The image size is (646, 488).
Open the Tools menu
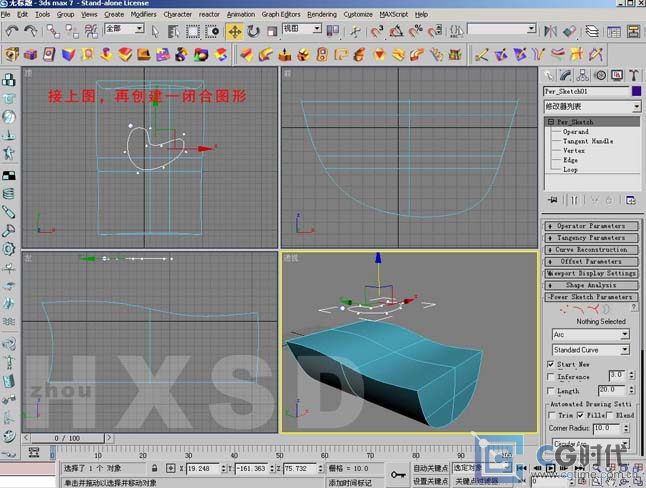[42, 14]
